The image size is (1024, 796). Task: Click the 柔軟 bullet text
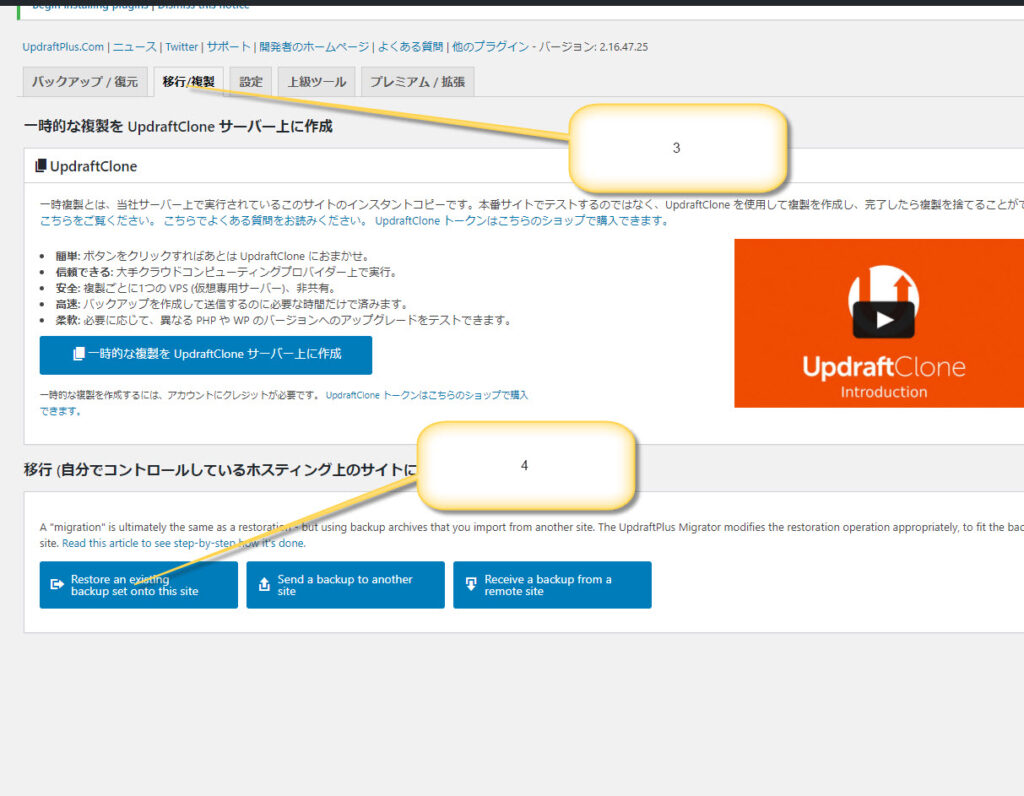[285, 320]
